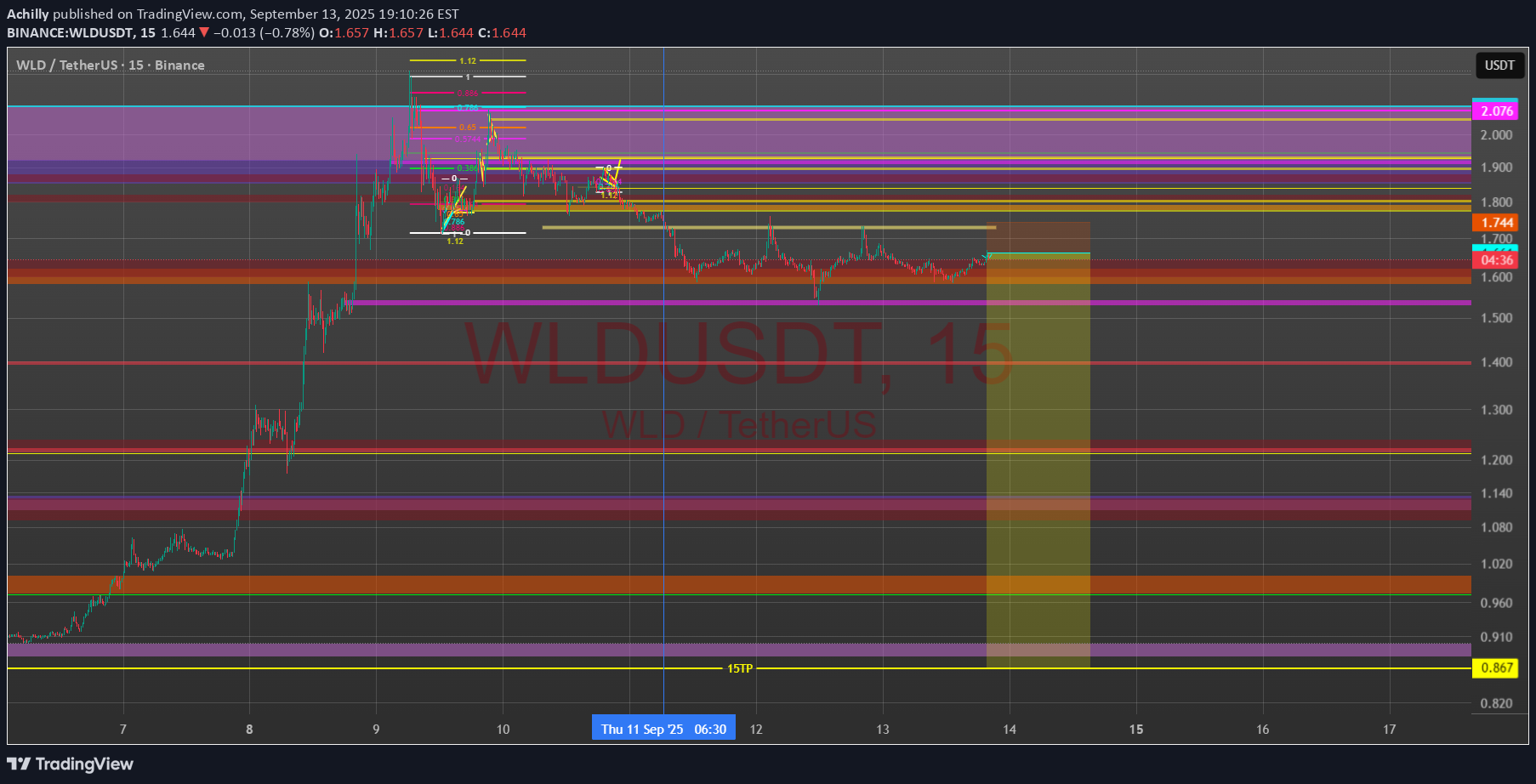Screen dimensions: 1536x784
Task: Click the magenta 0.5744 Fibonacci level label
Action: click(468, 139)
